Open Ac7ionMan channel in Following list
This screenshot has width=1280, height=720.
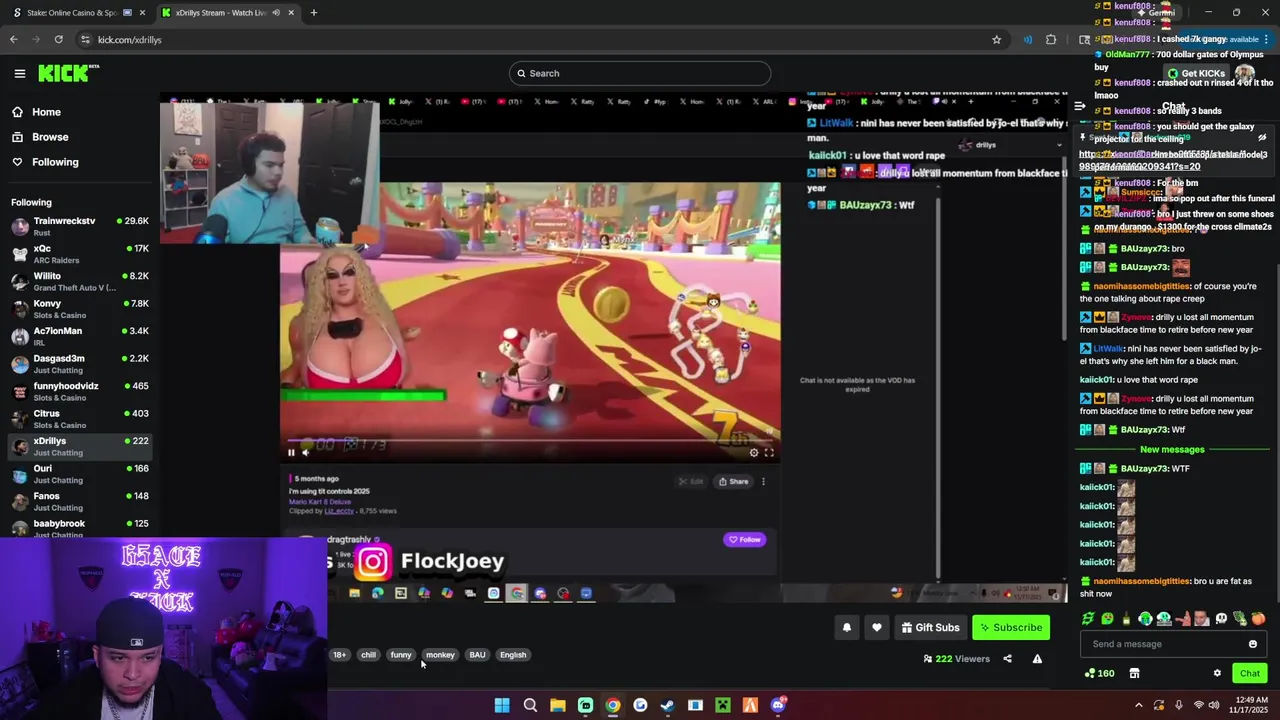tap(80, 336)
